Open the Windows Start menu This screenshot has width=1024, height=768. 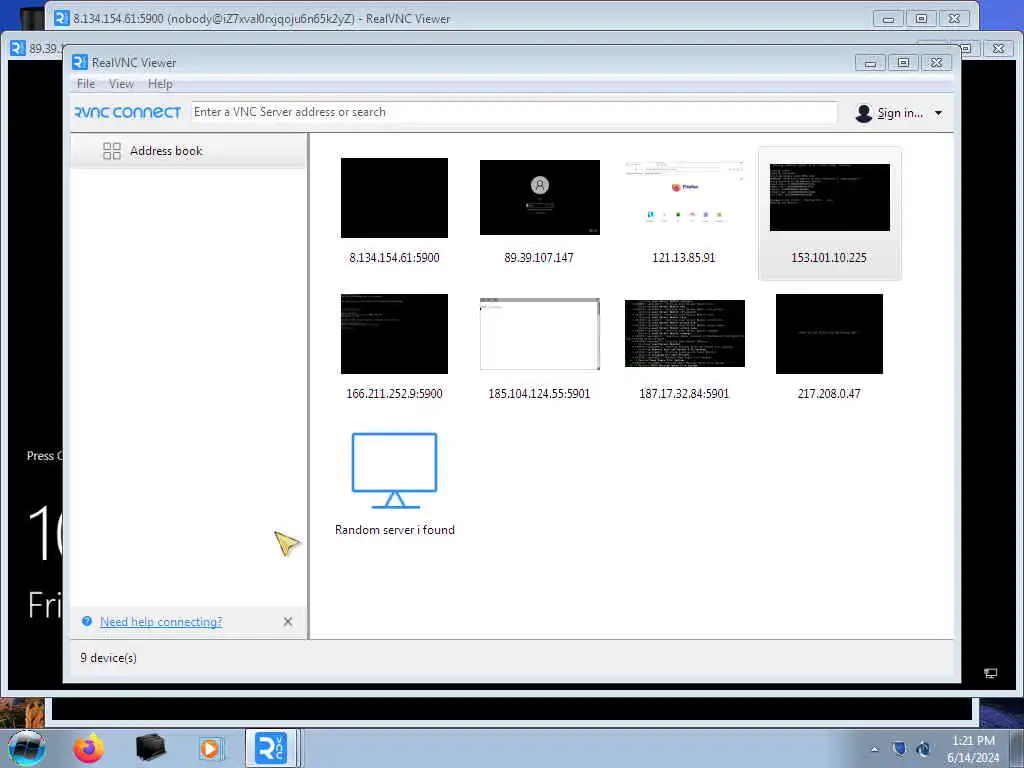click(x=27, y=748)
